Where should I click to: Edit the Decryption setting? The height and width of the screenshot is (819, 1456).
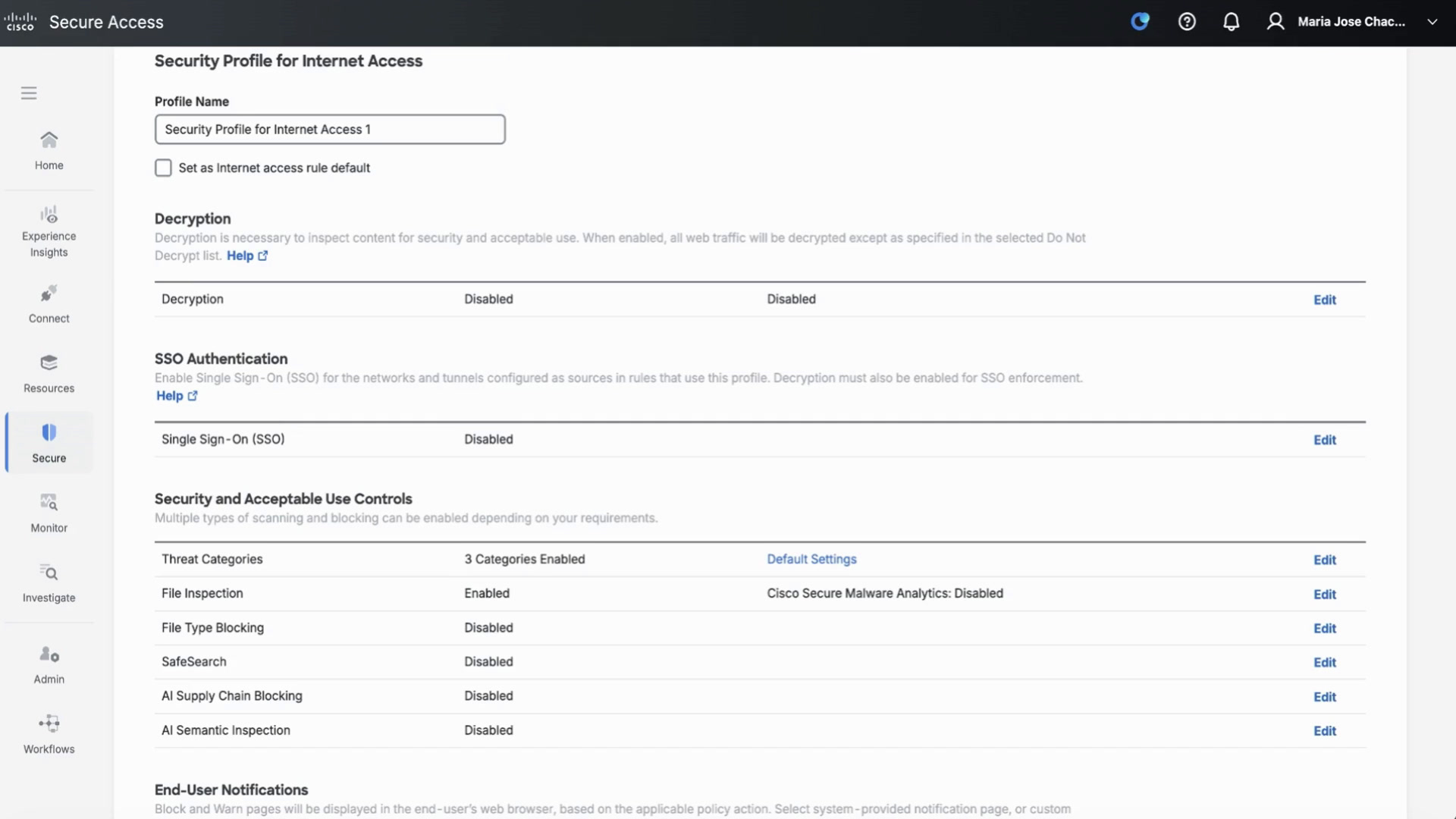pos(1324,300)
